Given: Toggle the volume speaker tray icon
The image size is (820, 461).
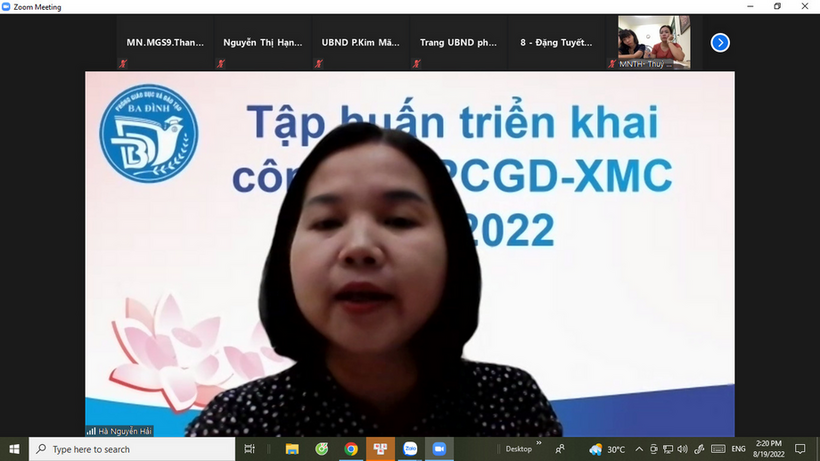Looking at the screenshot, I should point(683,449).
